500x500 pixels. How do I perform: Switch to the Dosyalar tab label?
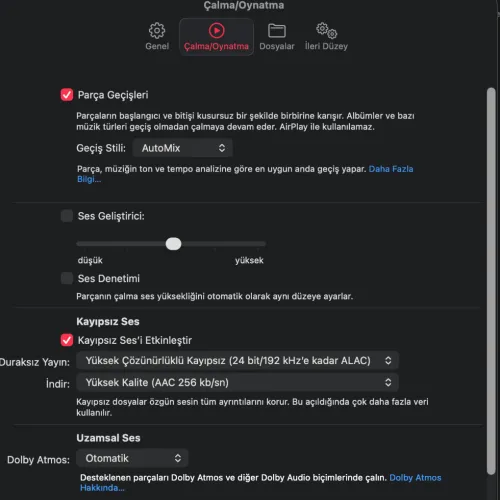point(277,46)
